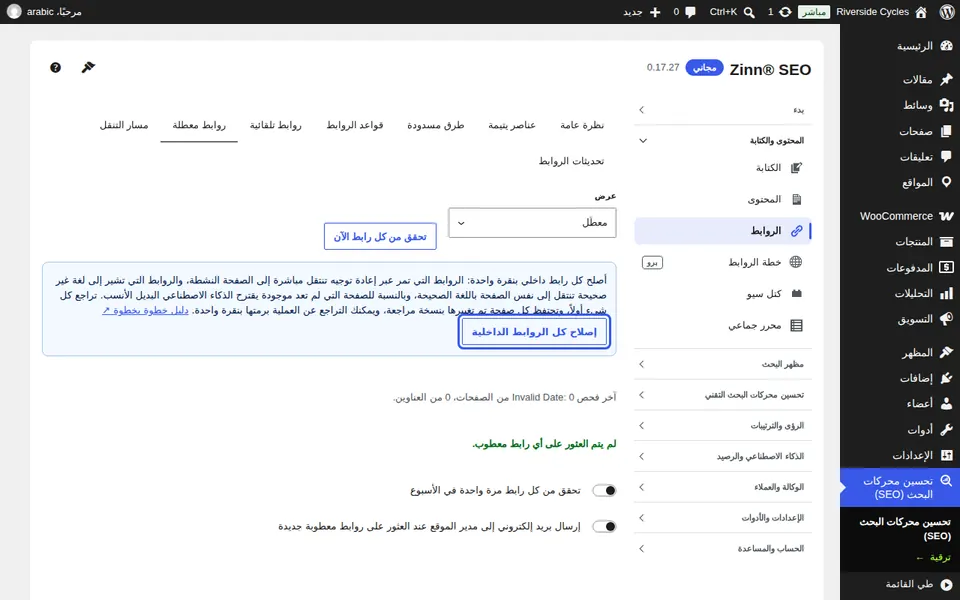
Task: Click the plus icon for new content
Action: tap(655, 12)
